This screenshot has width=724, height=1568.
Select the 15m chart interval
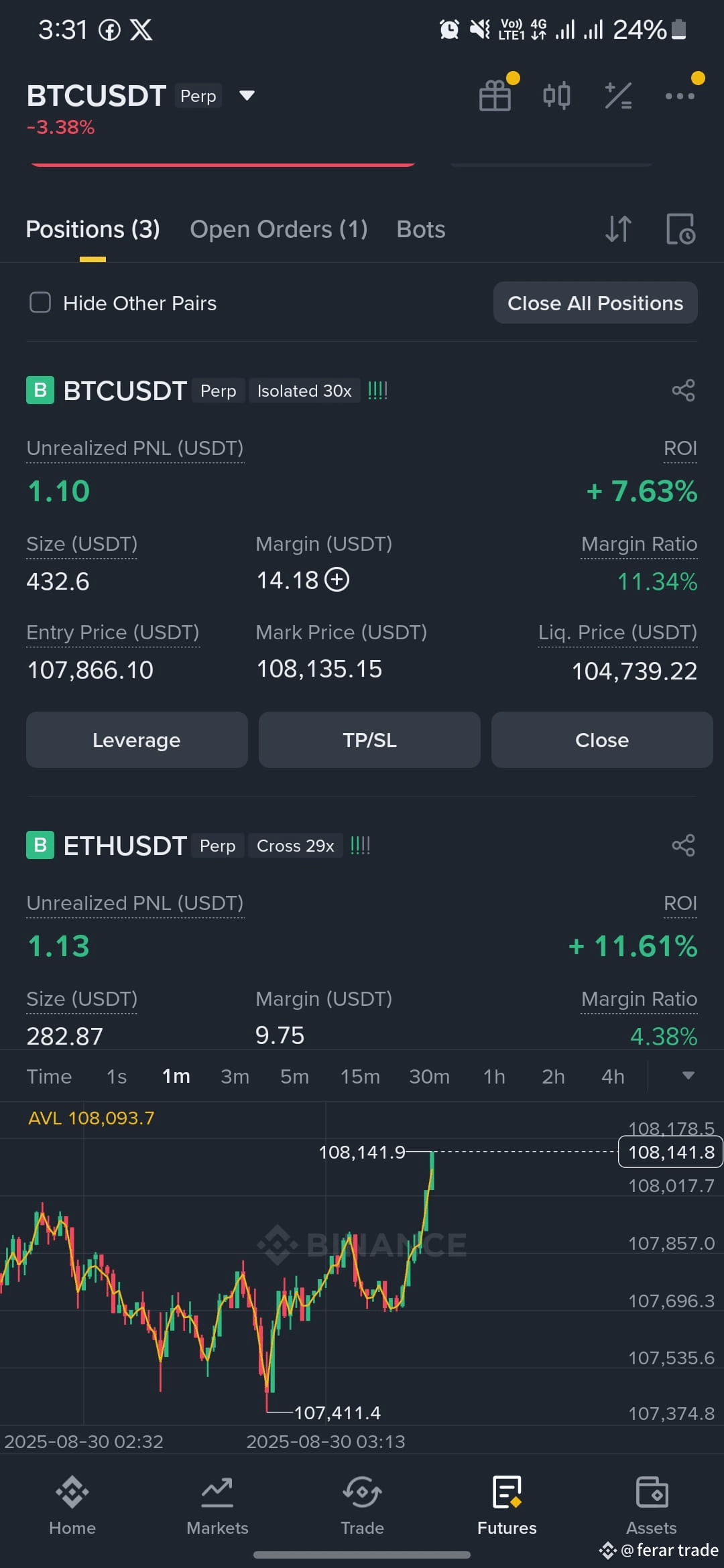360,1076
